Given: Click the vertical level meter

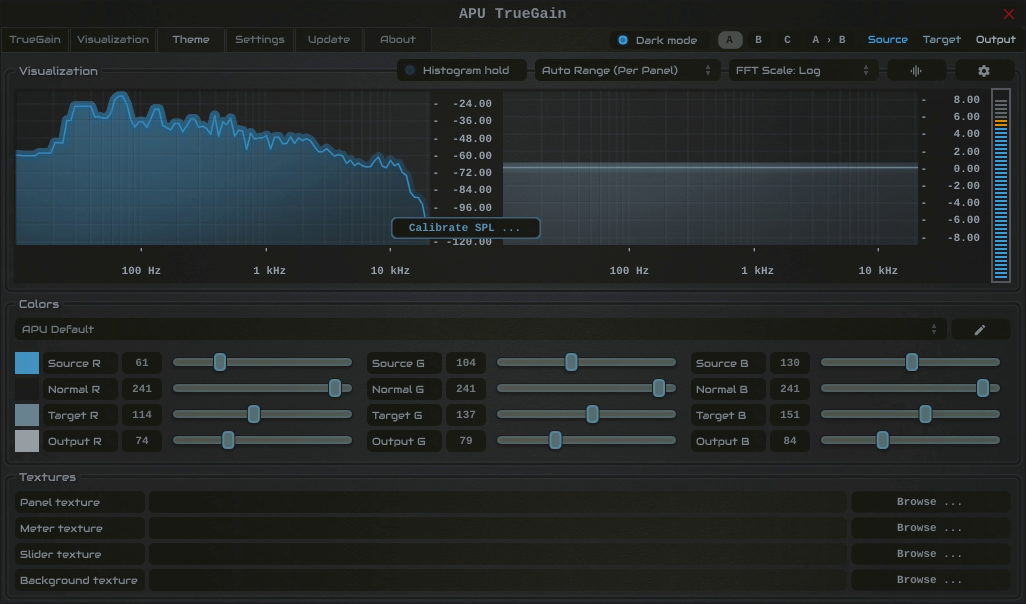Looking at the screenshot, I should pos(1000,186).
